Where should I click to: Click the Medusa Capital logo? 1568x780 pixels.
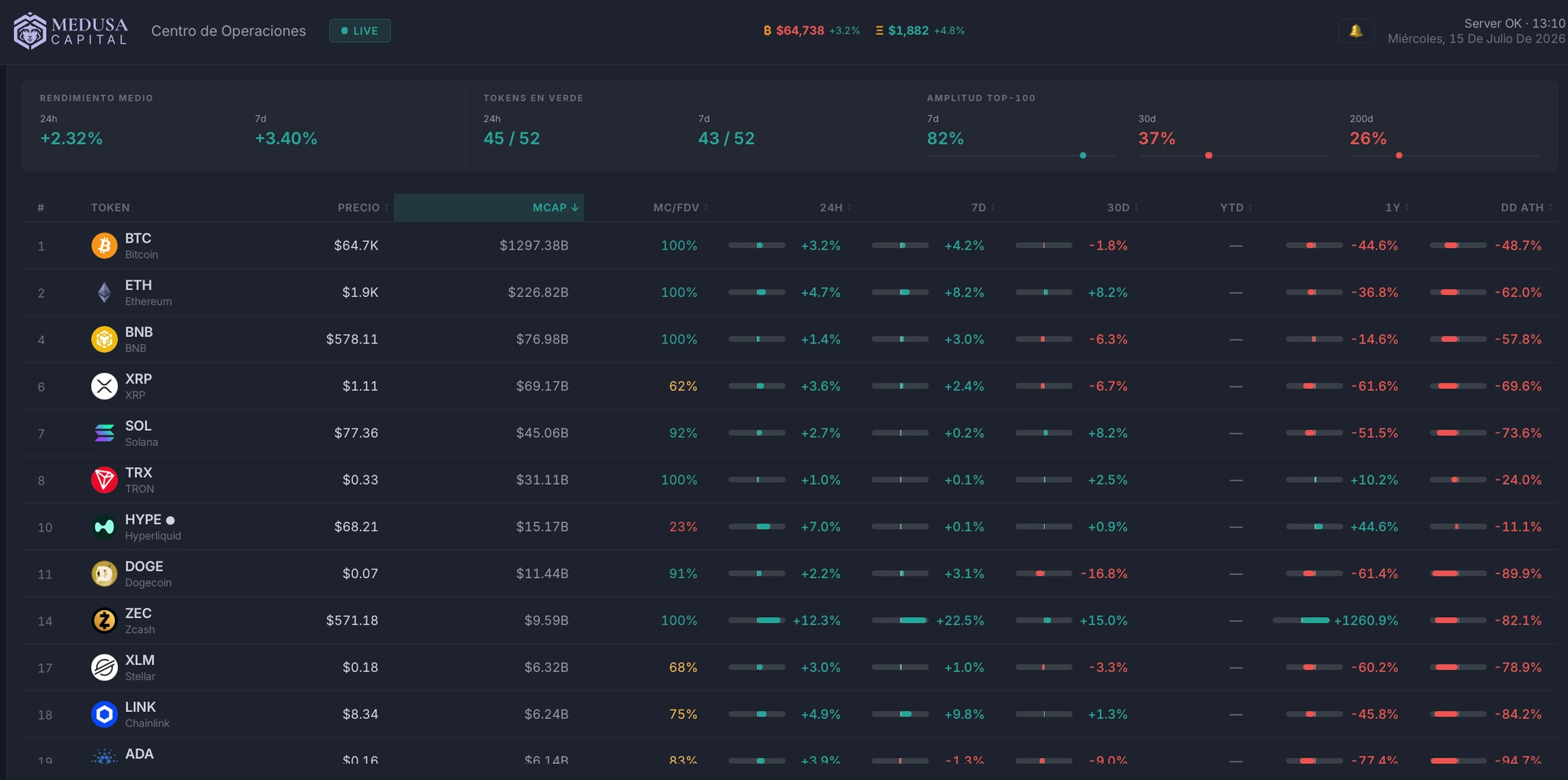[x=70, y=31]
